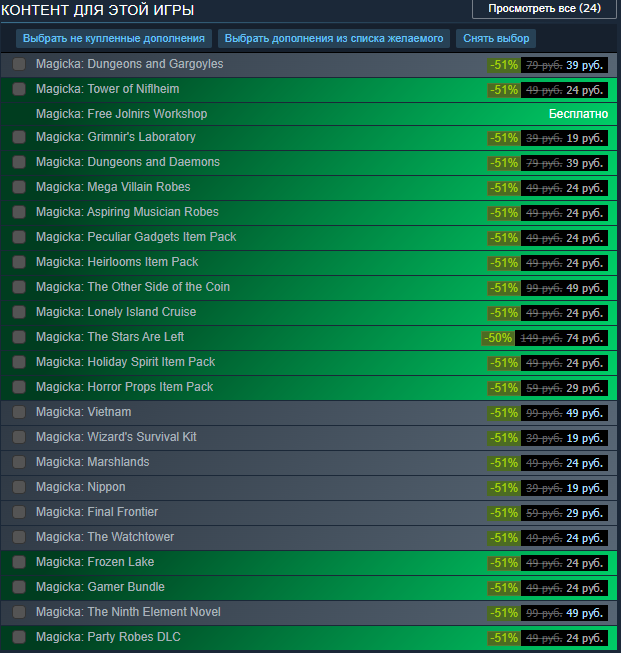Enable the Dungeons and Daemons checkbox
Screen dimensions: 621x653
19,162
